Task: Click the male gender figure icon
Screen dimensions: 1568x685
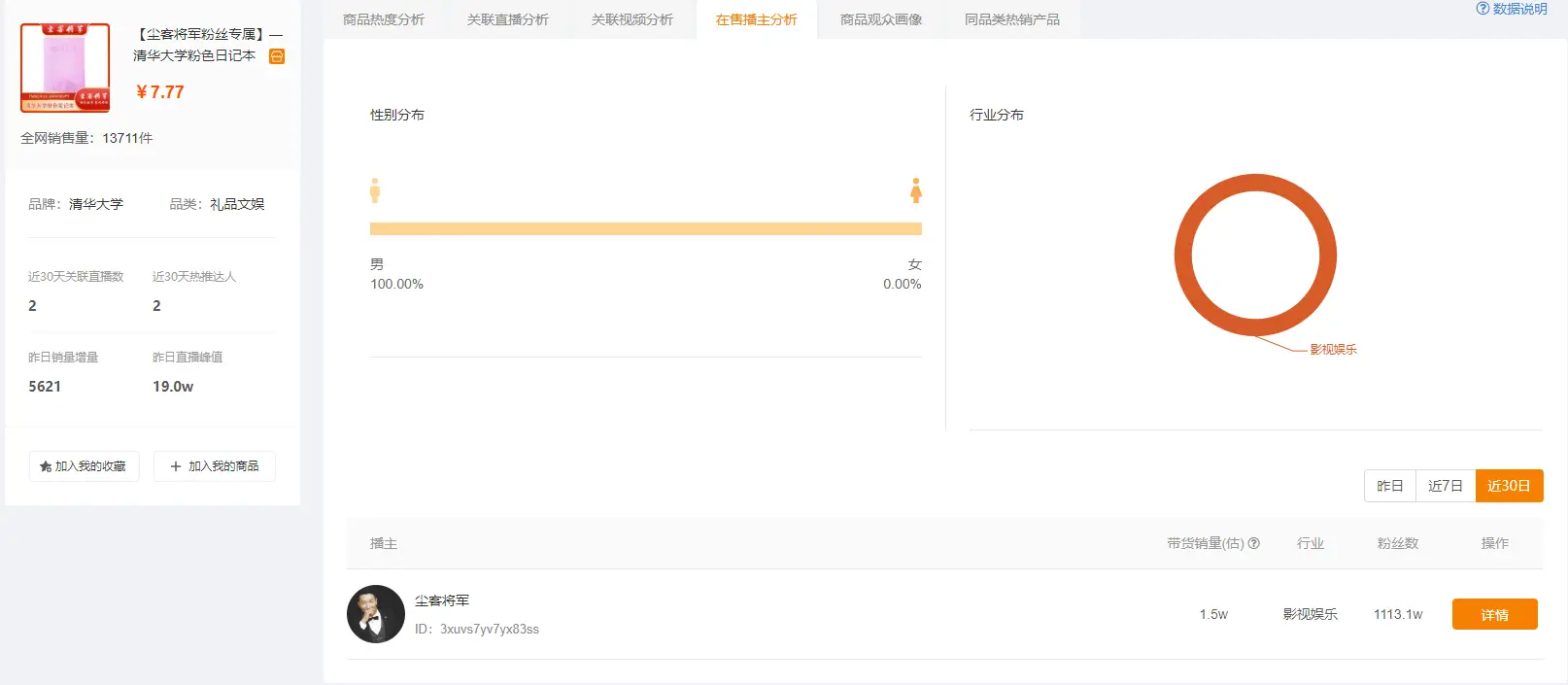Action: (x=375, y=190)
